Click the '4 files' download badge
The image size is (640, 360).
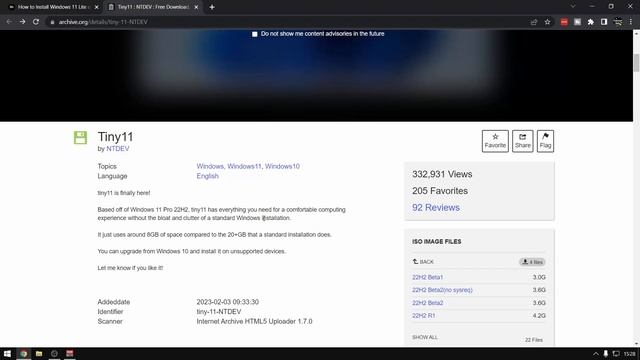pyautogui.click(x=532, y=262)
